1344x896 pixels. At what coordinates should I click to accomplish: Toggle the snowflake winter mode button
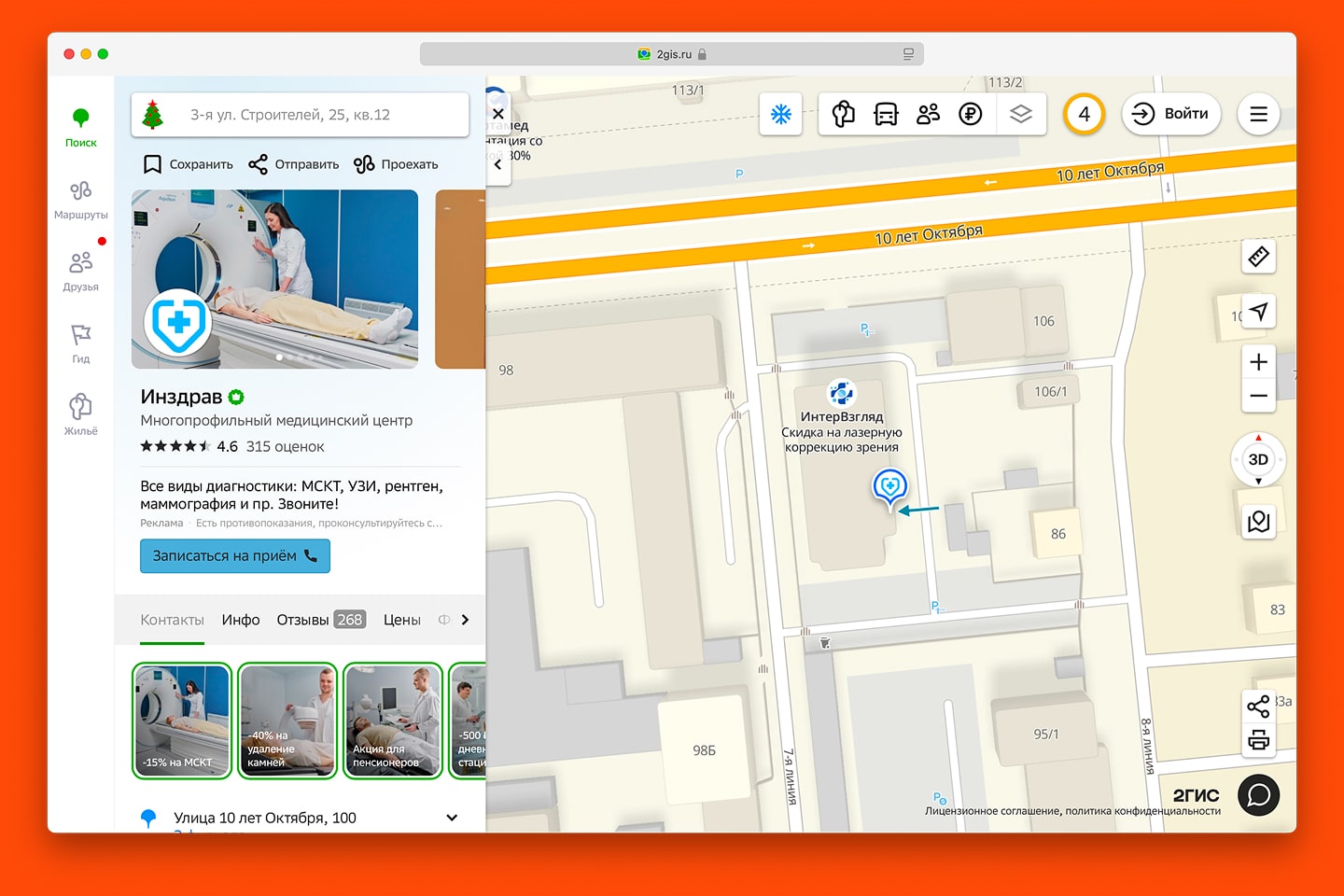pos(780,115)
